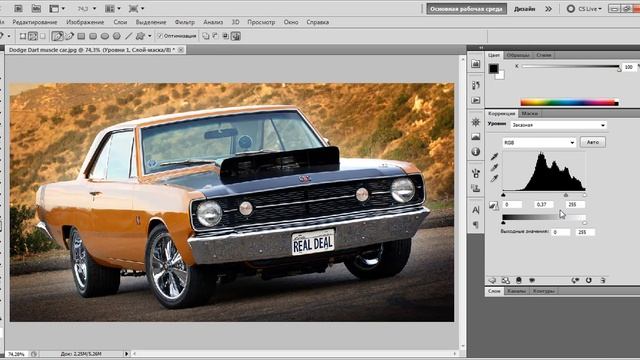The height and width of the screenshot is (360, 640).
Task: Click the Авто button in Levels
Action: [593, 142]
